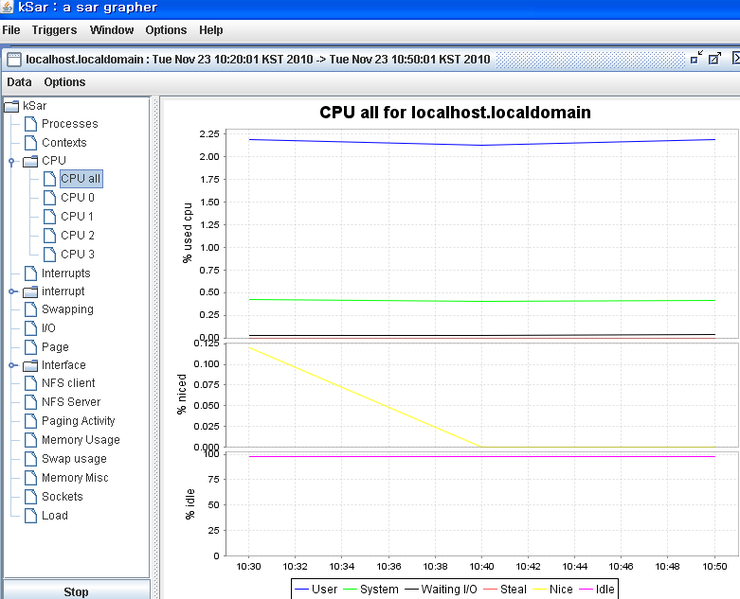The height and width of the screenshot is (599, 740).
Task: Click the Paging Activity document icon
Action: click(x=31, y=421)
